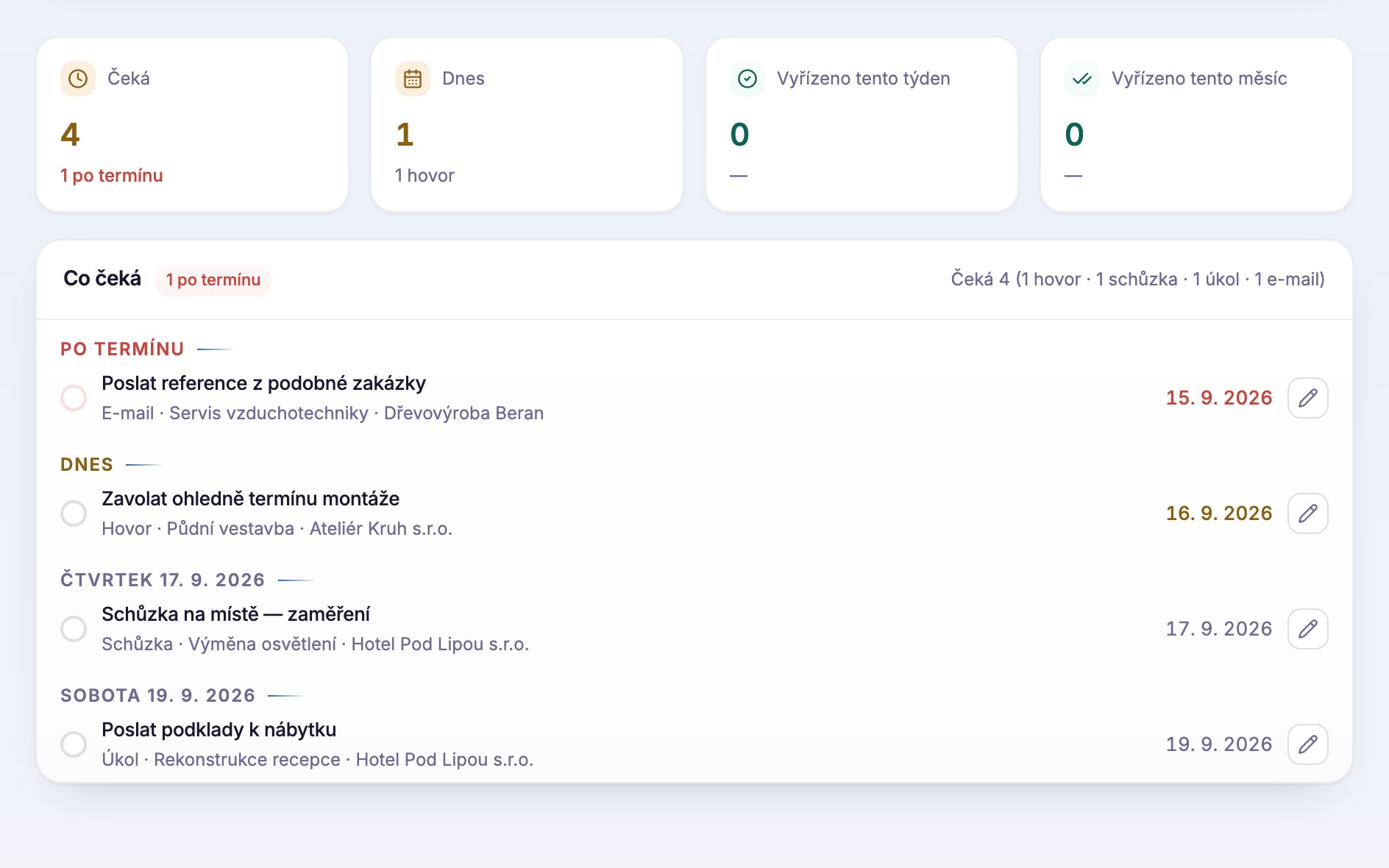The height and width of the screenshot is (868, 1389).
Task: Click the date 16. 9. 2026
Action: pos(1219,513)
